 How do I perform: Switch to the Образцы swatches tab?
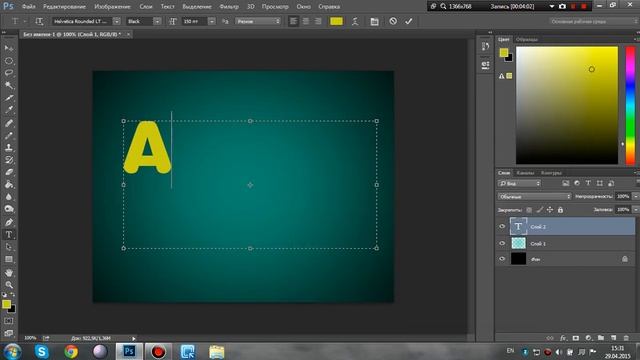527,39
